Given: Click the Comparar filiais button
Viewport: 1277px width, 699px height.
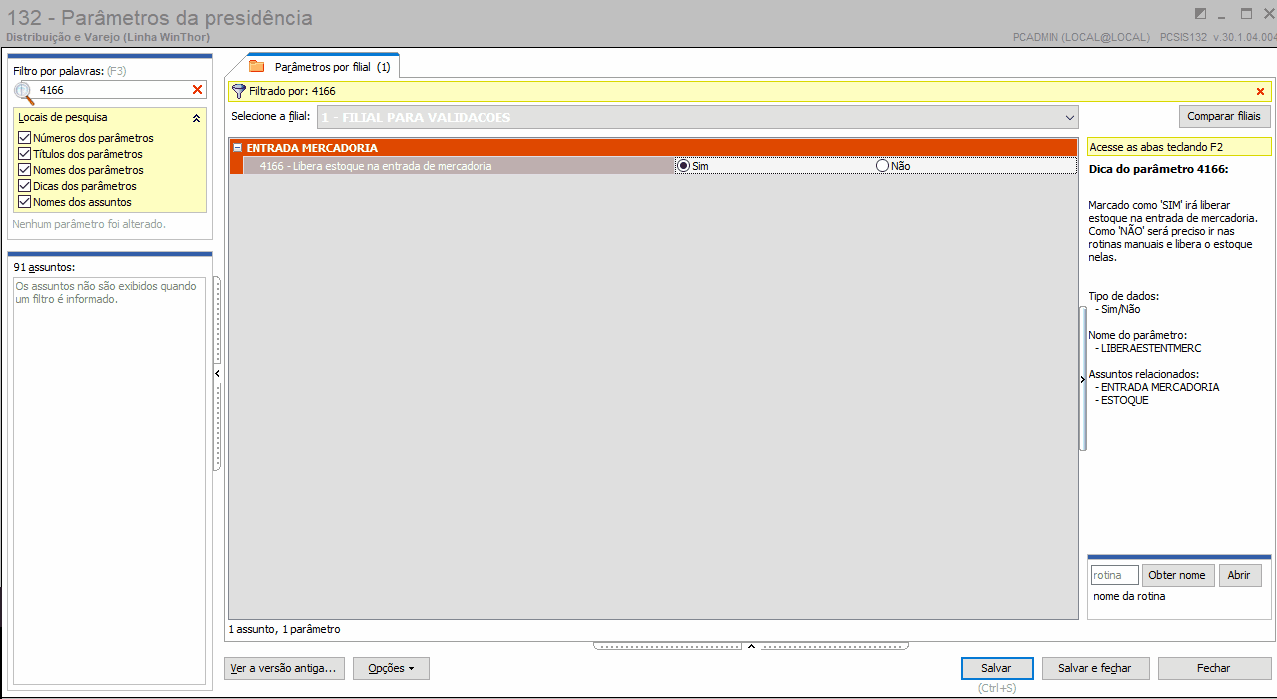Looking at the screenshot, I should tap(1224, 117).
